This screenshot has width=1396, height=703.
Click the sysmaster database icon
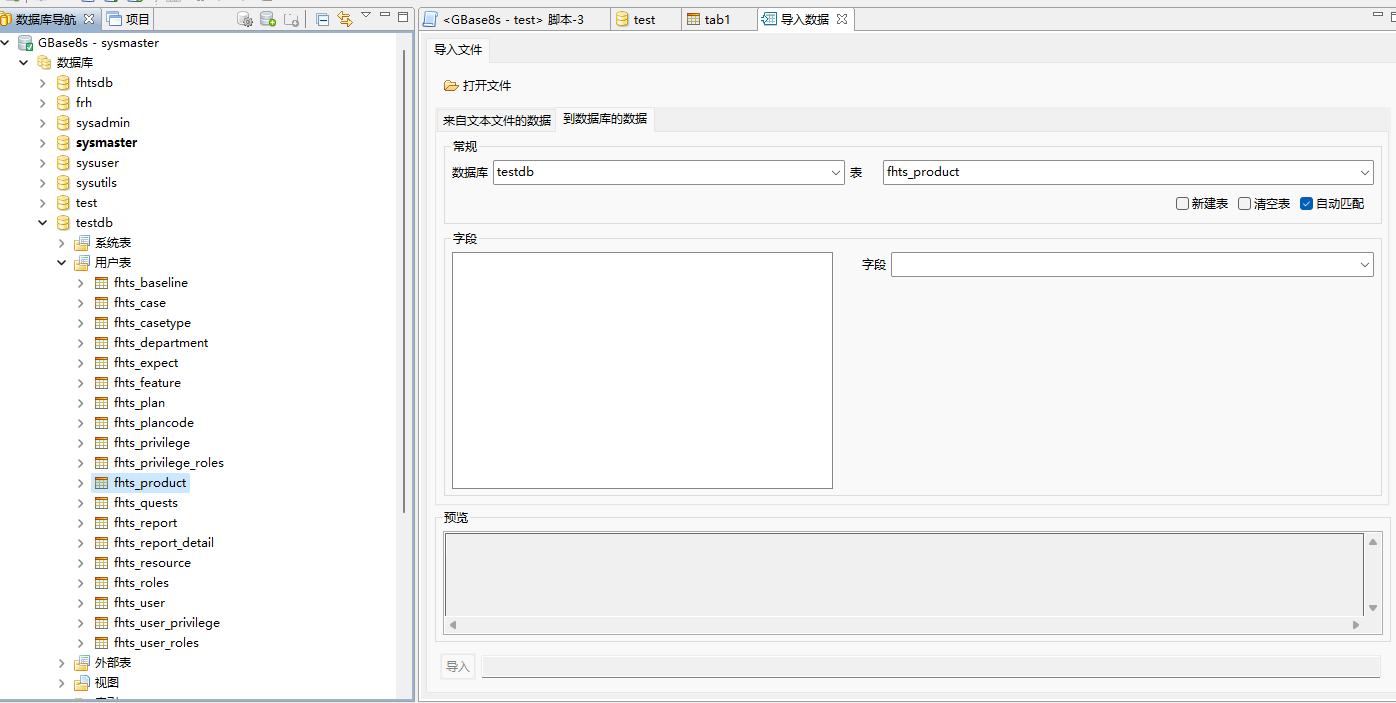[x=63, y=143]
